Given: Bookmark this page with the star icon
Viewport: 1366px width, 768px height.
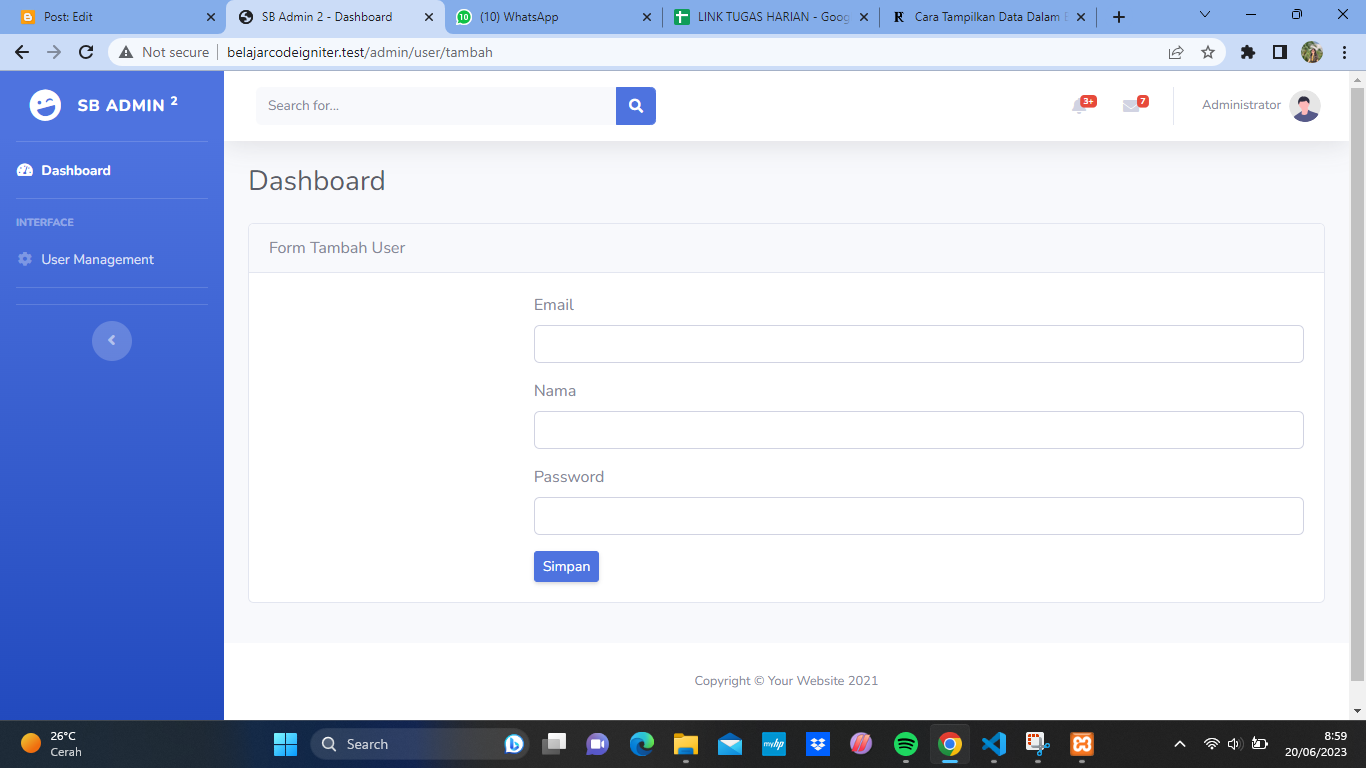Looking at the screenshot, I should [1208, 52].
